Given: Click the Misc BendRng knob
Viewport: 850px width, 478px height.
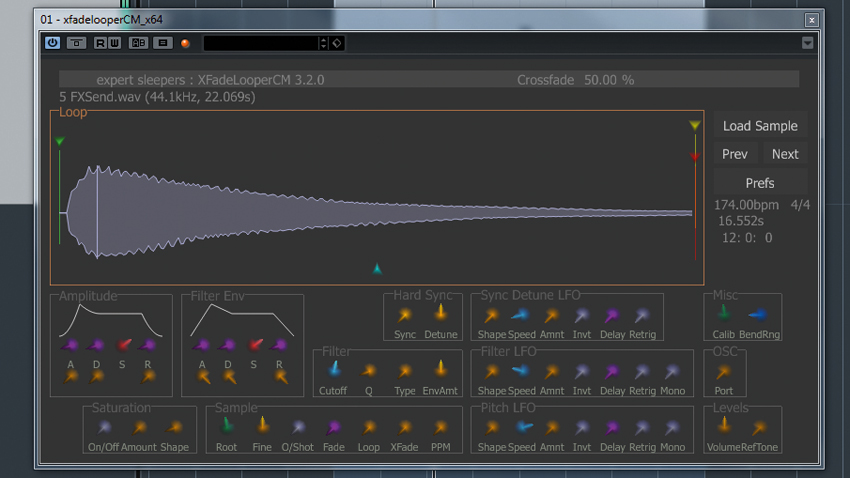Looking at the screenshot, I should [x=758, y=314].
